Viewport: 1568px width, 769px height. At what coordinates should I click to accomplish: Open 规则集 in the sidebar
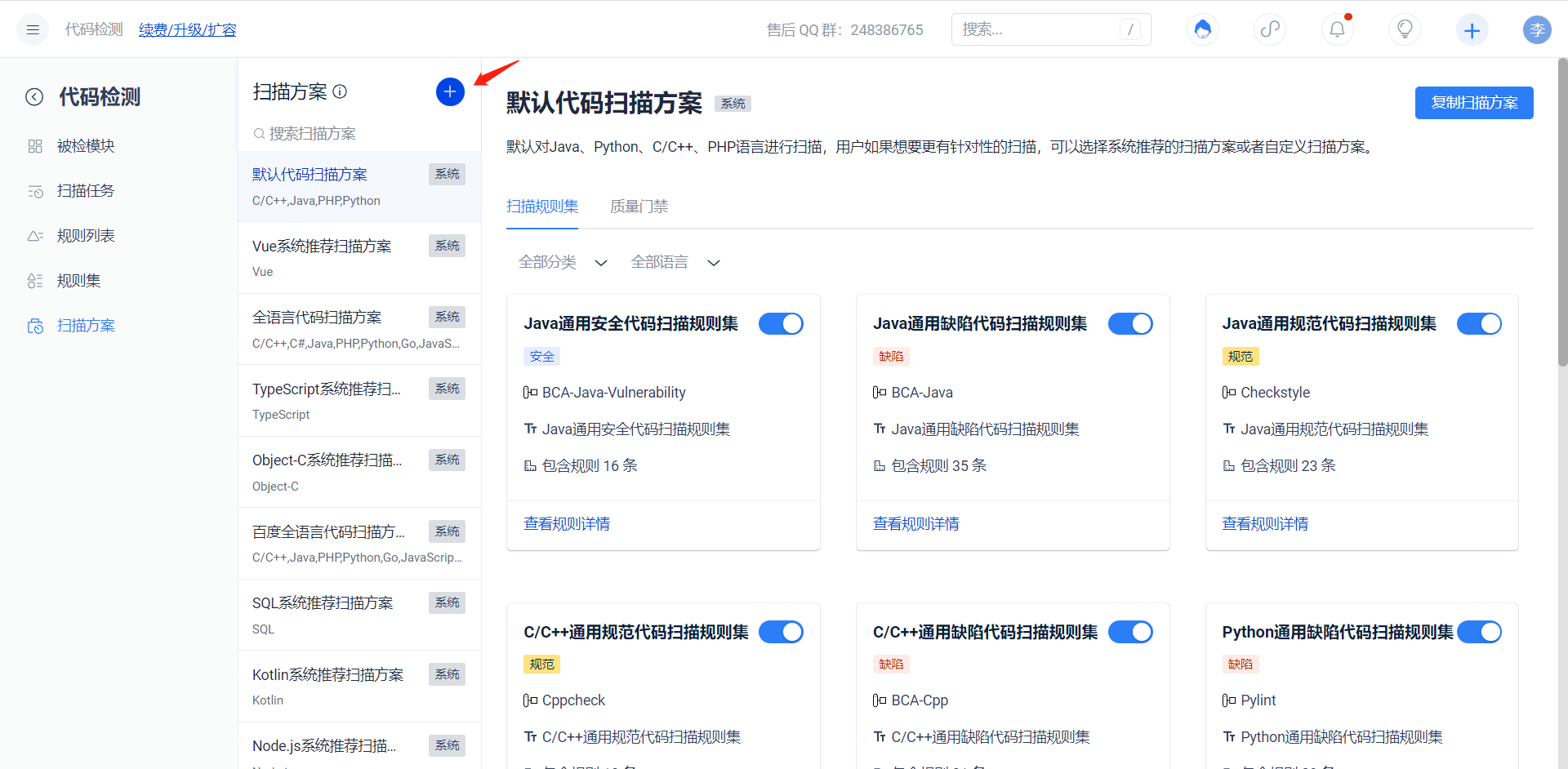coord(79,281)
